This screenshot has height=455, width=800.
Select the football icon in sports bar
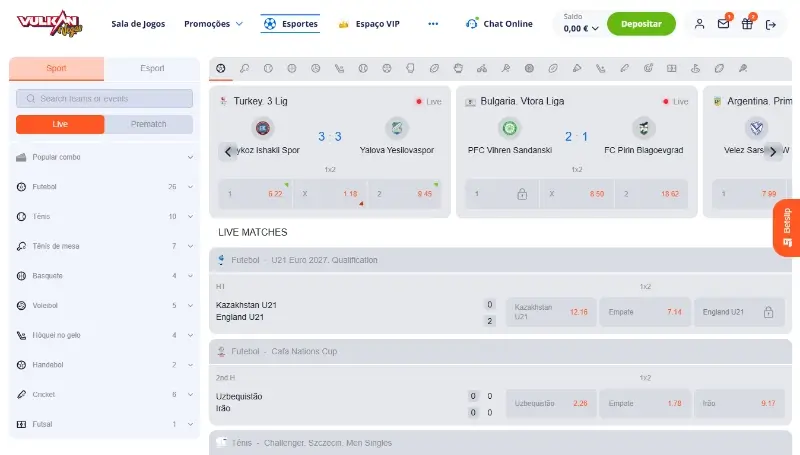(221, 69)
